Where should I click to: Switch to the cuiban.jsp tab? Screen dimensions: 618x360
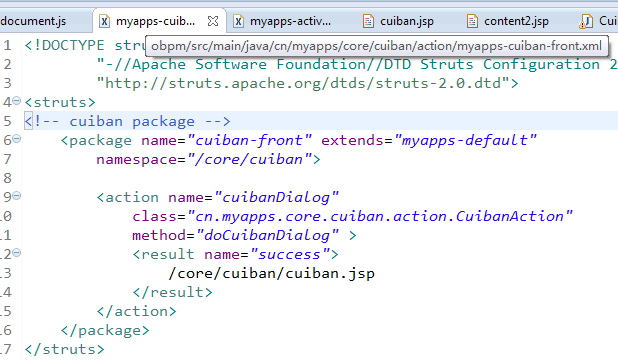coord(407,21)
